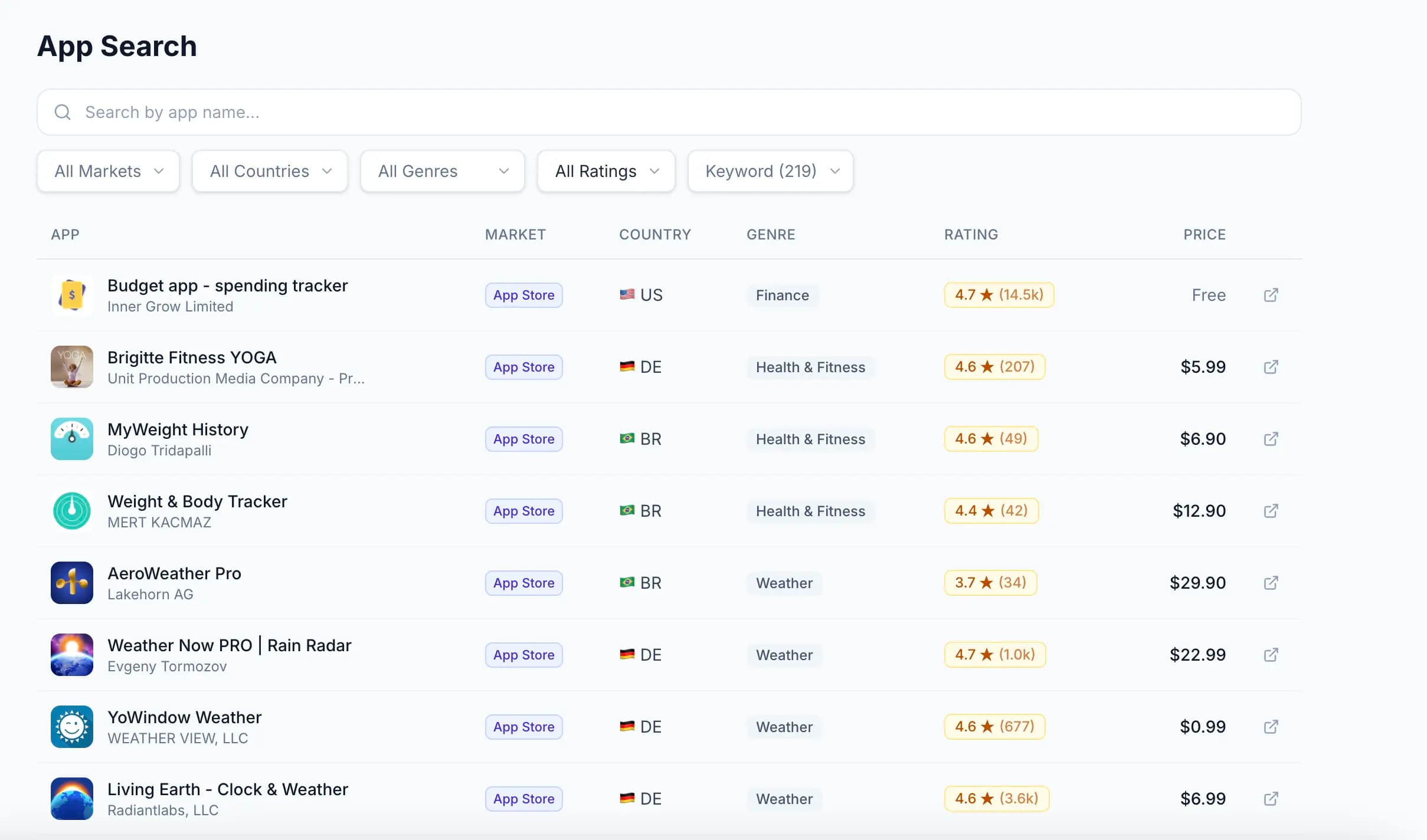The image size is (1427, 840).
Task: Open external link for Budget app row
Action: (1271, 295)
